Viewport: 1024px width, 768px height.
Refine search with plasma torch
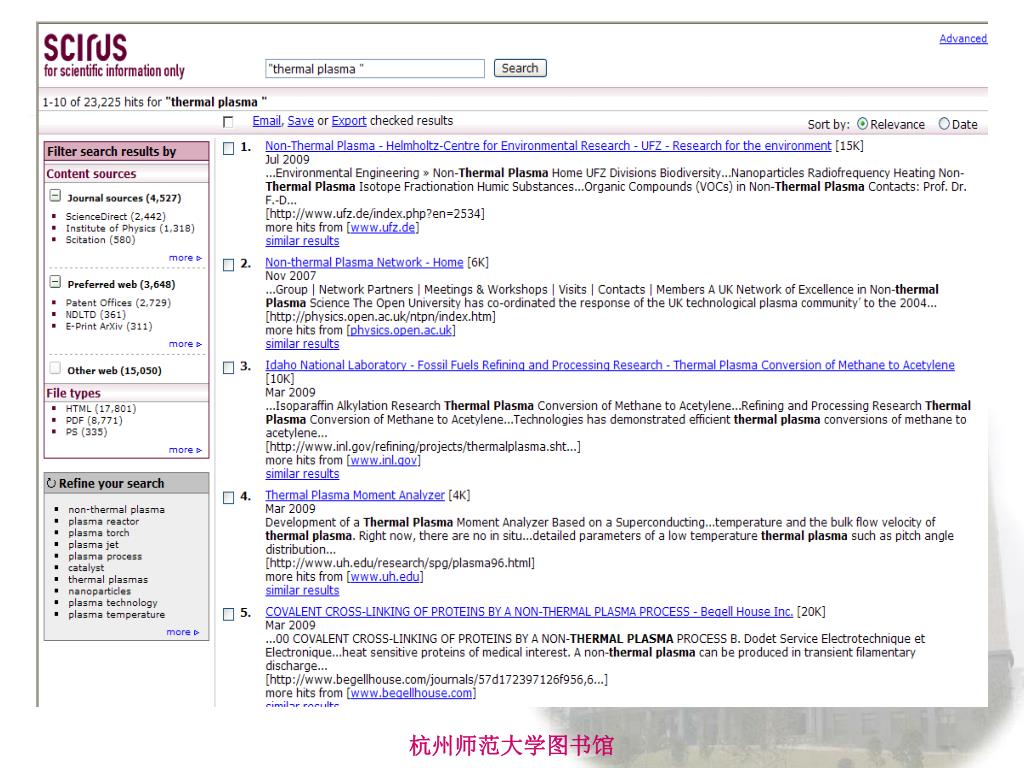point(99,533)
